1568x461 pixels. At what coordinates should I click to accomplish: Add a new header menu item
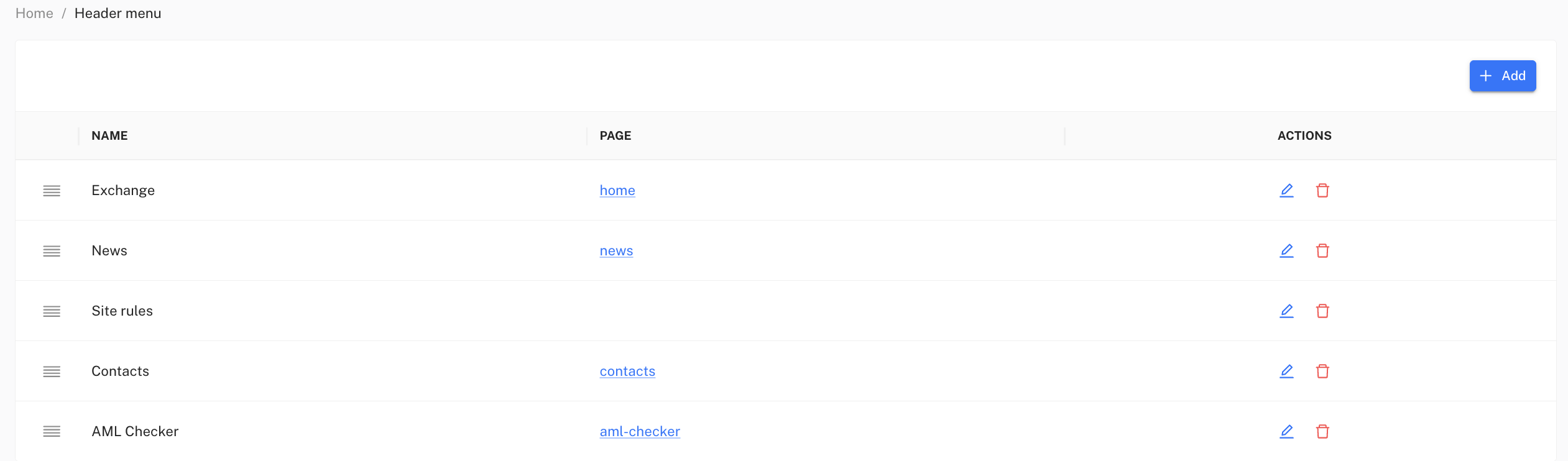[x=1502, y=76]
